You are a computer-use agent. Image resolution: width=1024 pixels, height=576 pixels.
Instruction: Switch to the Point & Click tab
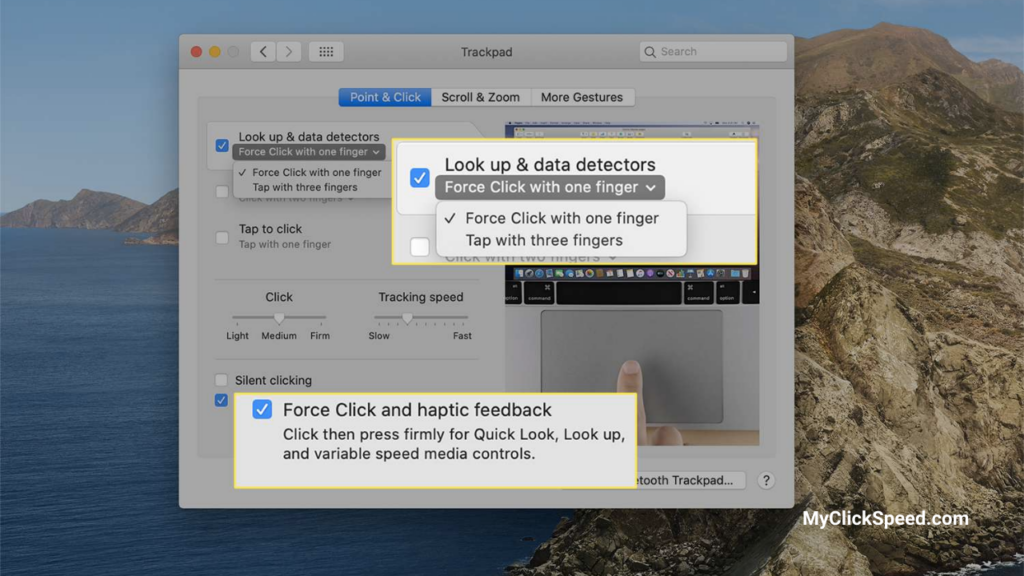[x=385, y=97]
